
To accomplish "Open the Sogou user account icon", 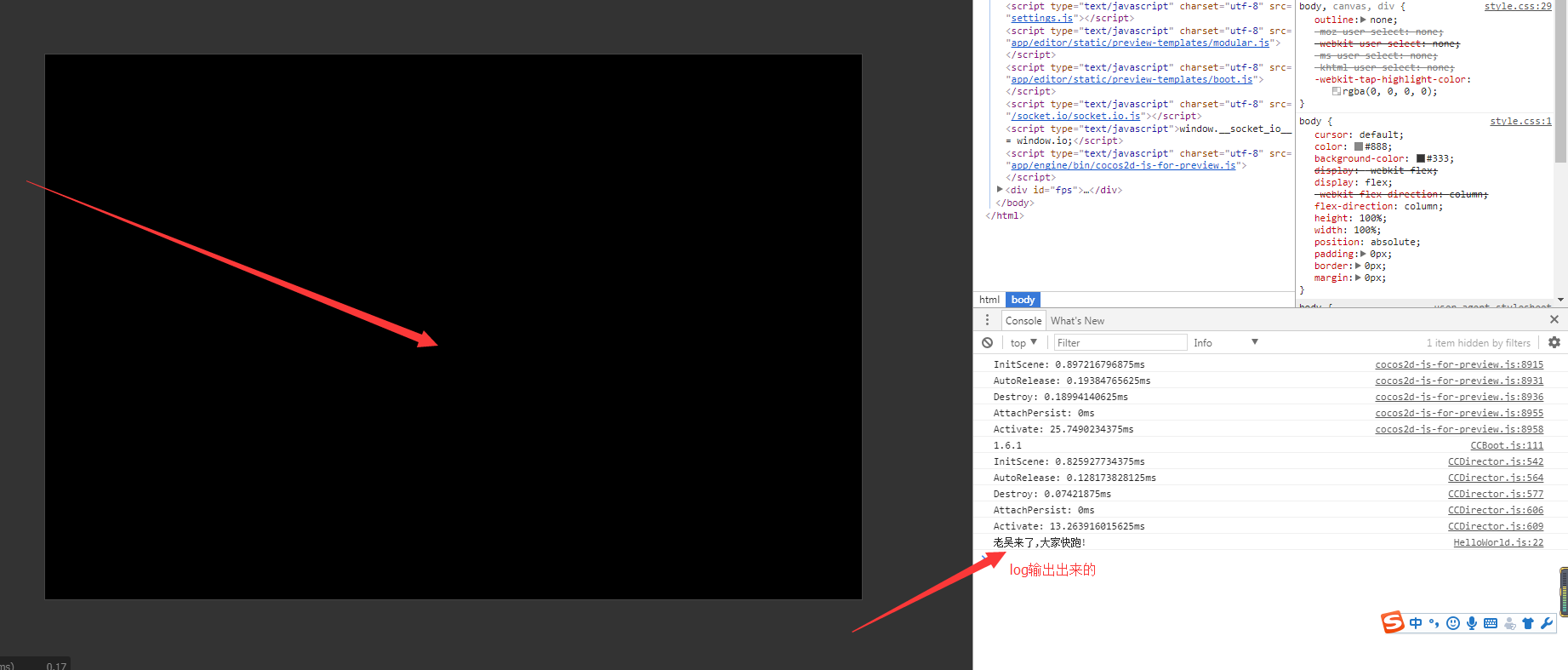I will [1509, 623].
